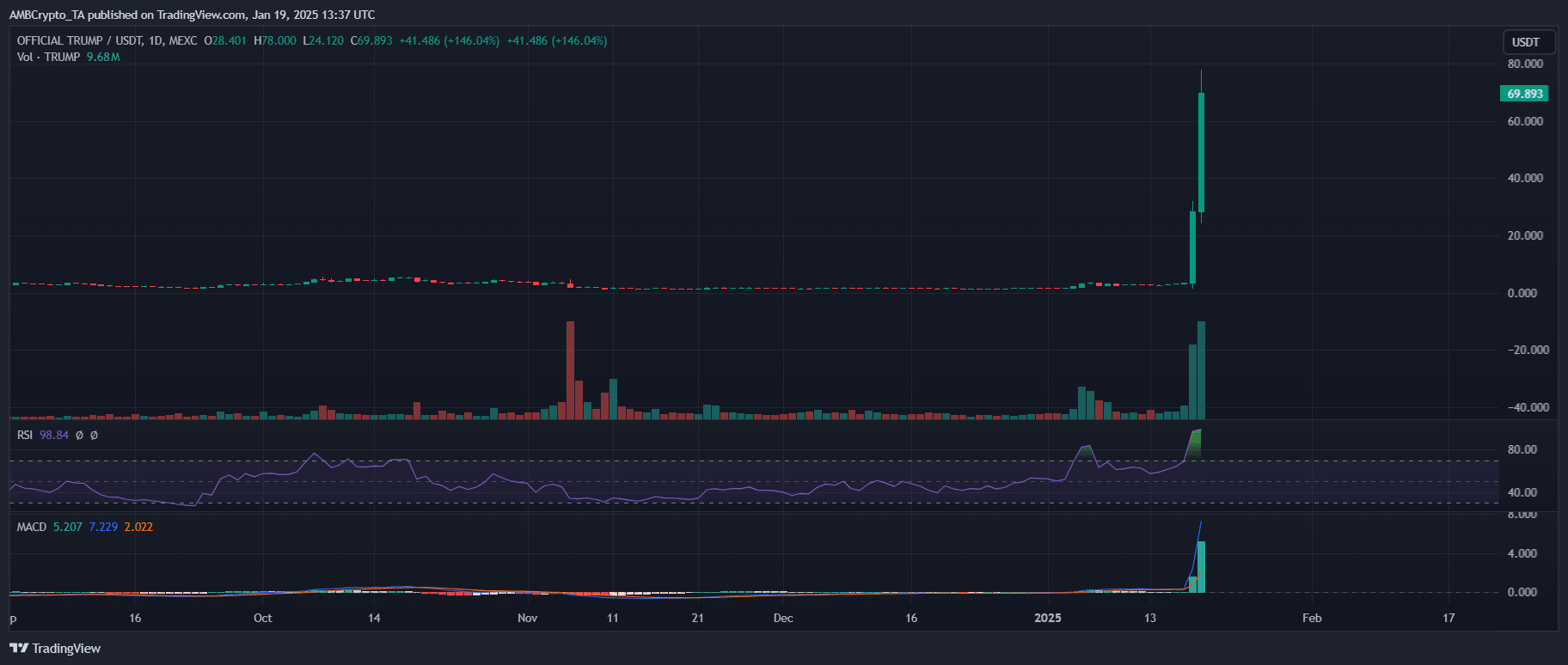1568x665 pixels.
Task: Click the RSI 40.00 axis label
Action: [1522, 492]
